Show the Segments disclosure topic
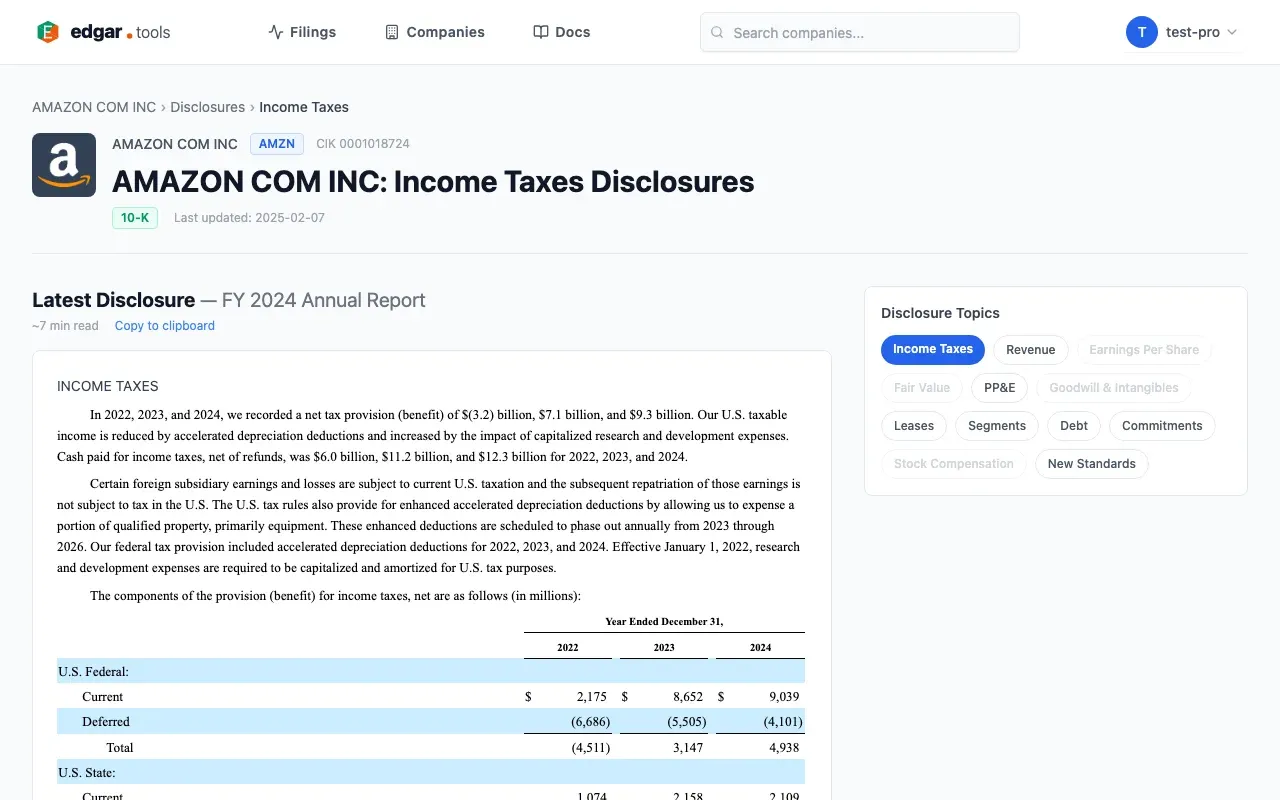 click(996, 426)
